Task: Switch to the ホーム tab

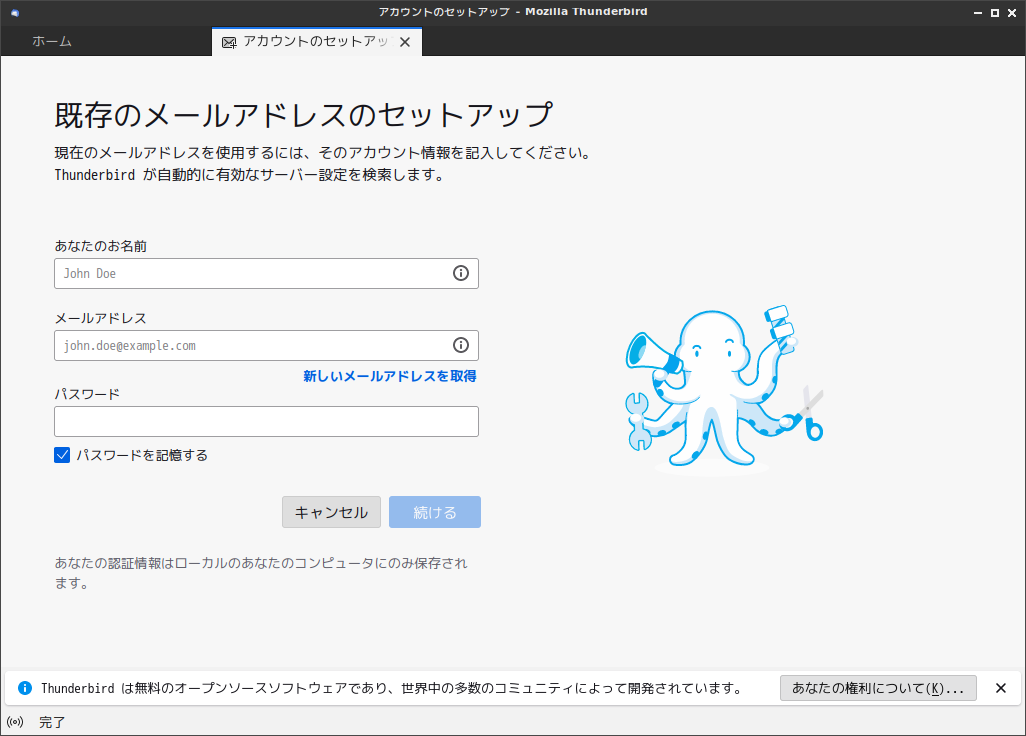Action: point(52,41)
